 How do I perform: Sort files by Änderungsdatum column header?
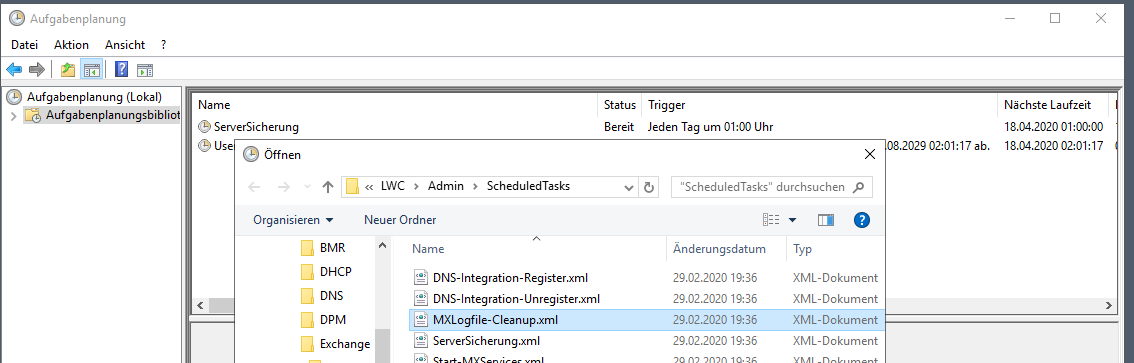coord(719,249)
